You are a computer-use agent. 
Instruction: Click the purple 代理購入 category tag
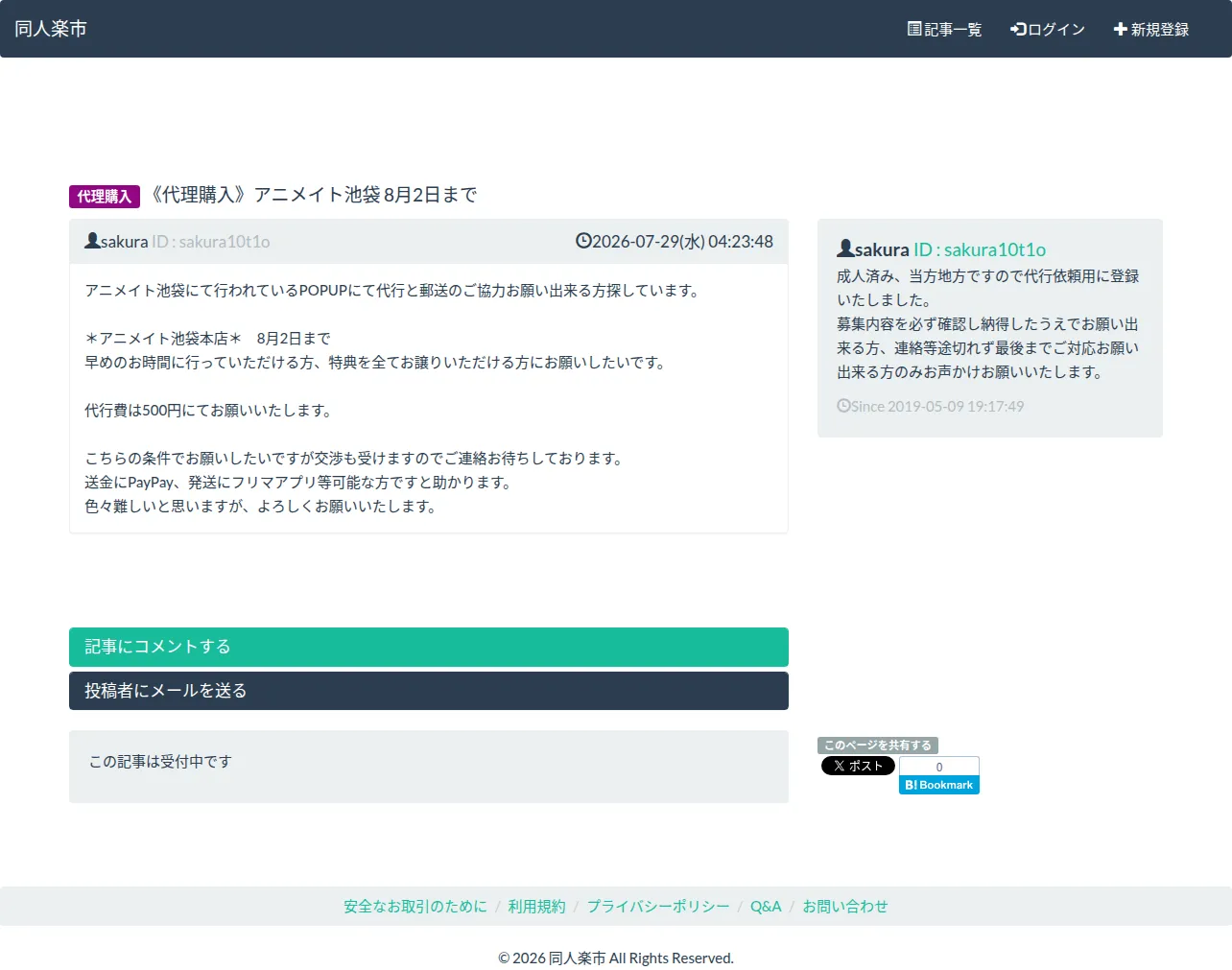[105, 196]
